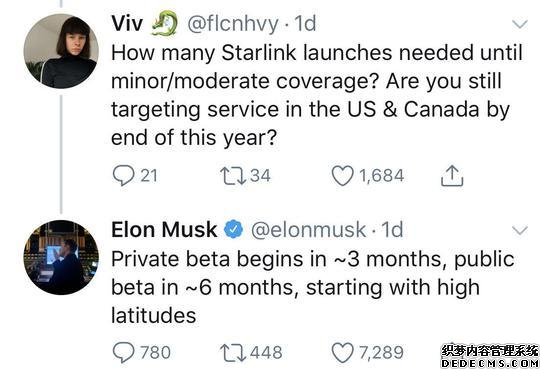This screenshot has height=378, width=550.
Task: Open Viv's profile picture
Action: click(61, 51)
